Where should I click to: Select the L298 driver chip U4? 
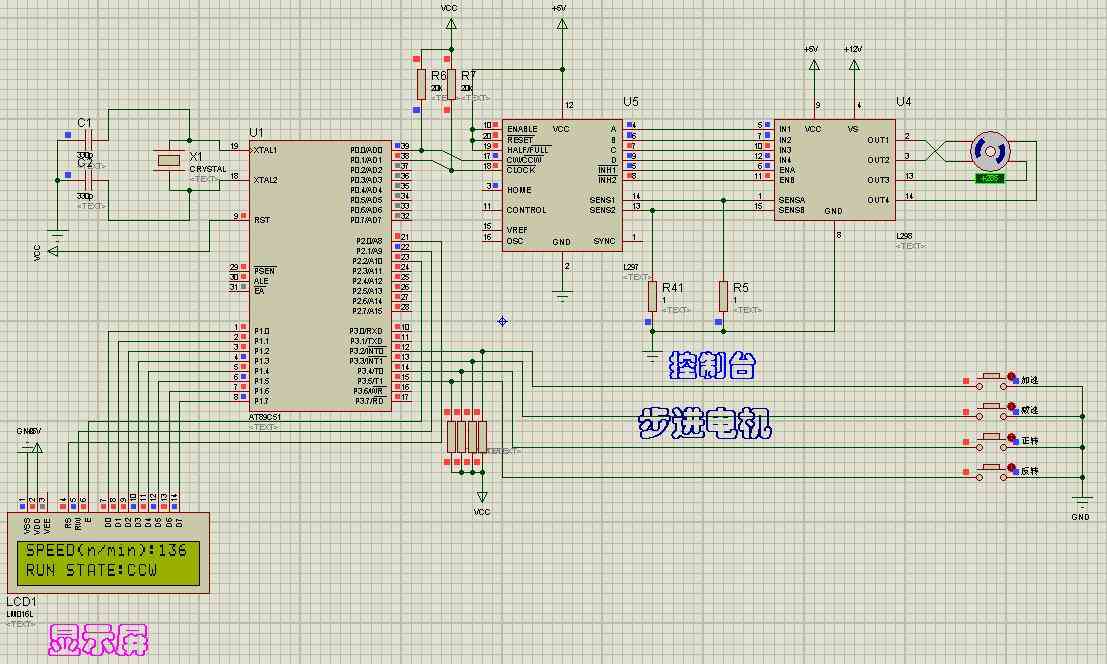tap(835, 169)
